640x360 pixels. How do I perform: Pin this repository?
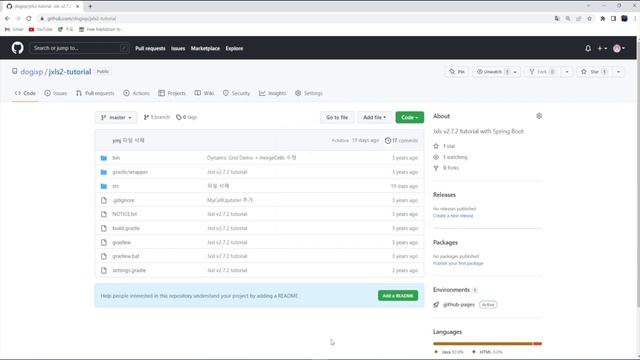coord(457,72)
